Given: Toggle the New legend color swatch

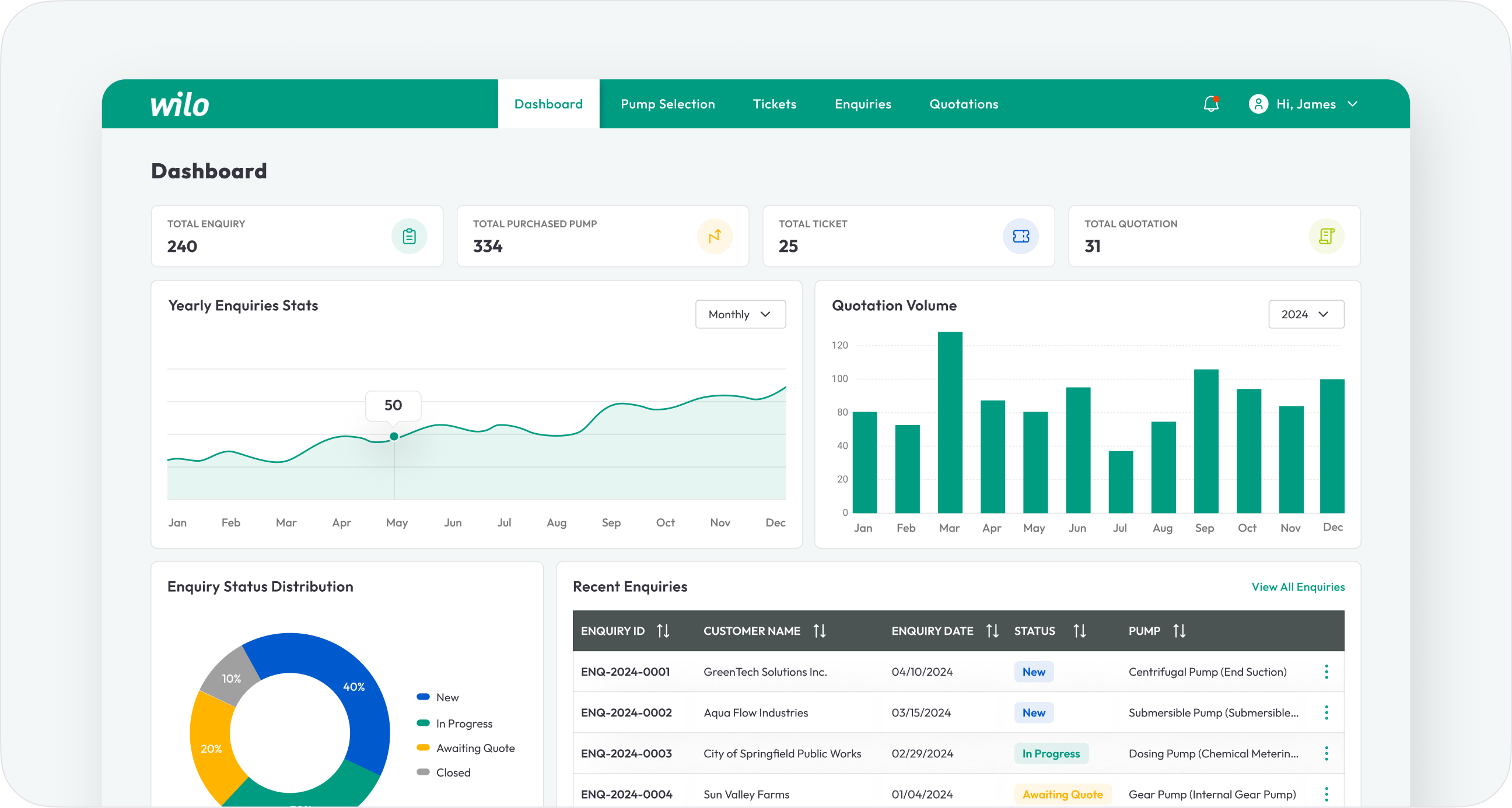Looking at the screenshot, I should pos(423,697).
